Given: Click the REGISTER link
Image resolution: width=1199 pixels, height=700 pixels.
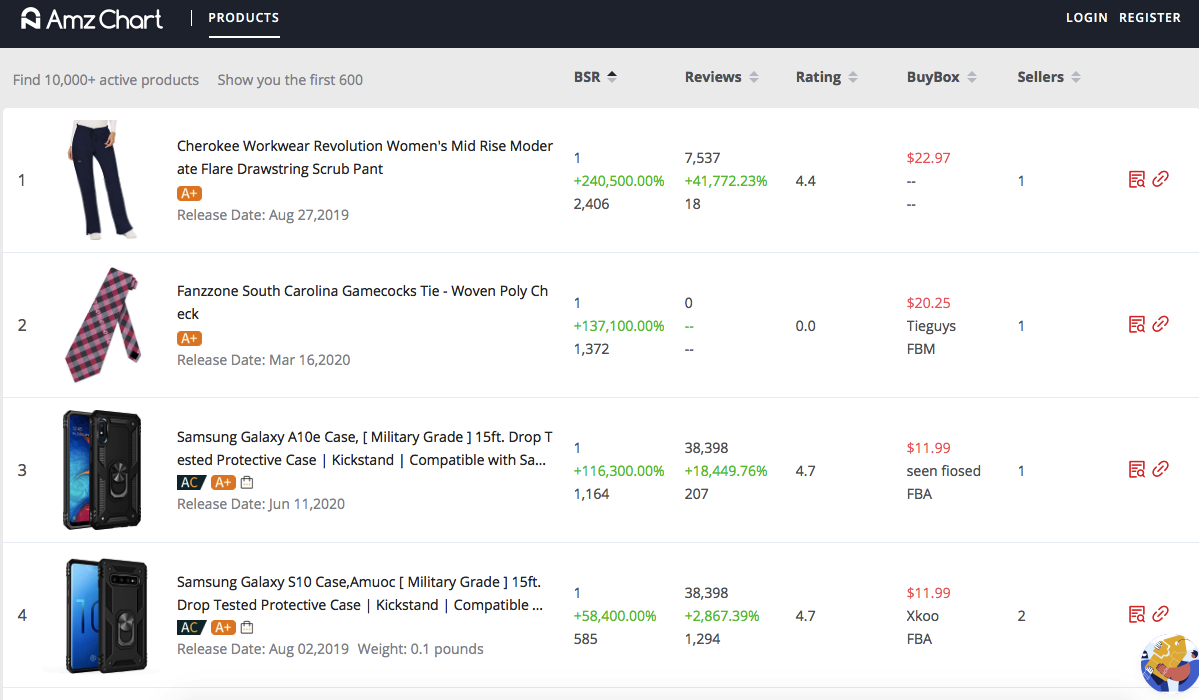Looking at the screenshot, I should (x=1150, y=18).
